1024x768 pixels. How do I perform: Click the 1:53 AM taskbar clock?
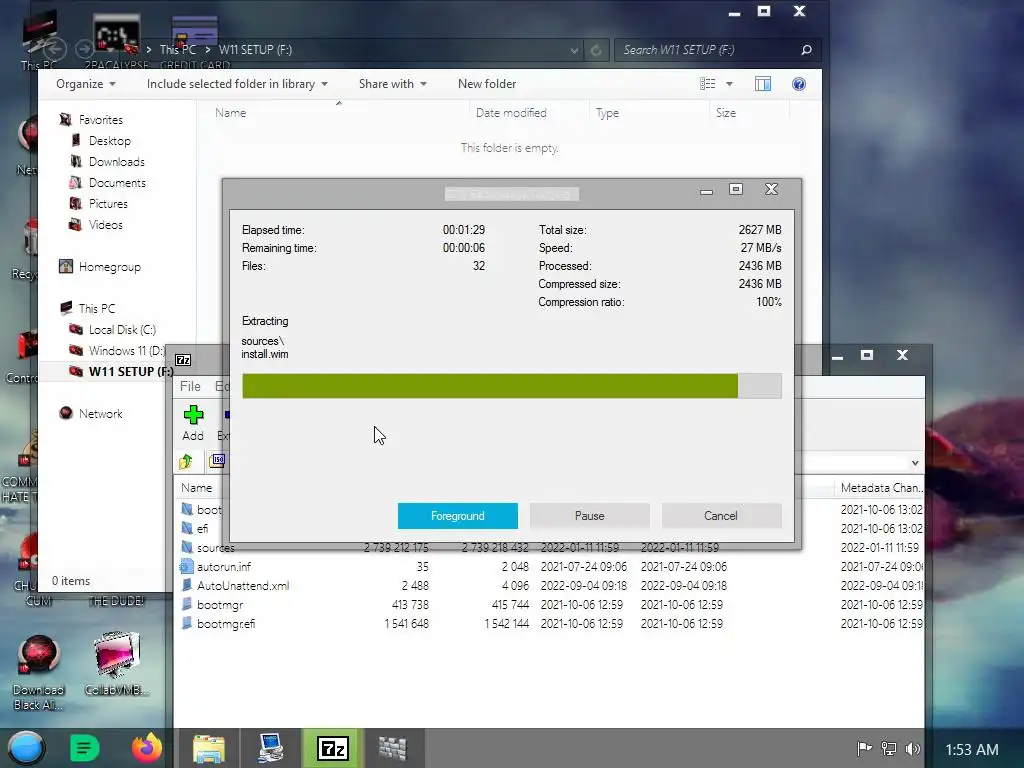[972, 750]
